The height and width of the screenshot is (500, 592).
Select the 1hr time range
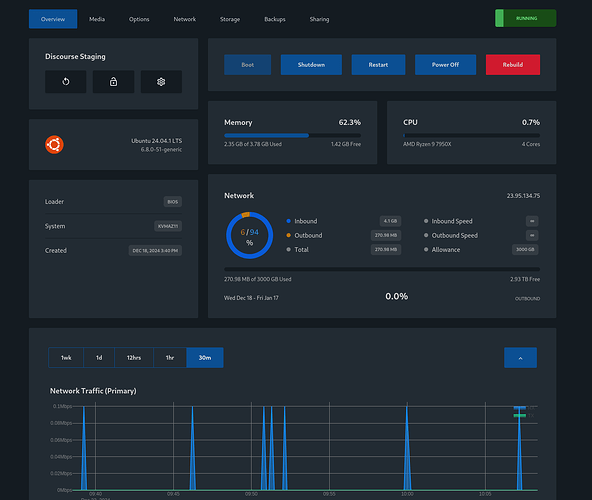pos(170,358)
